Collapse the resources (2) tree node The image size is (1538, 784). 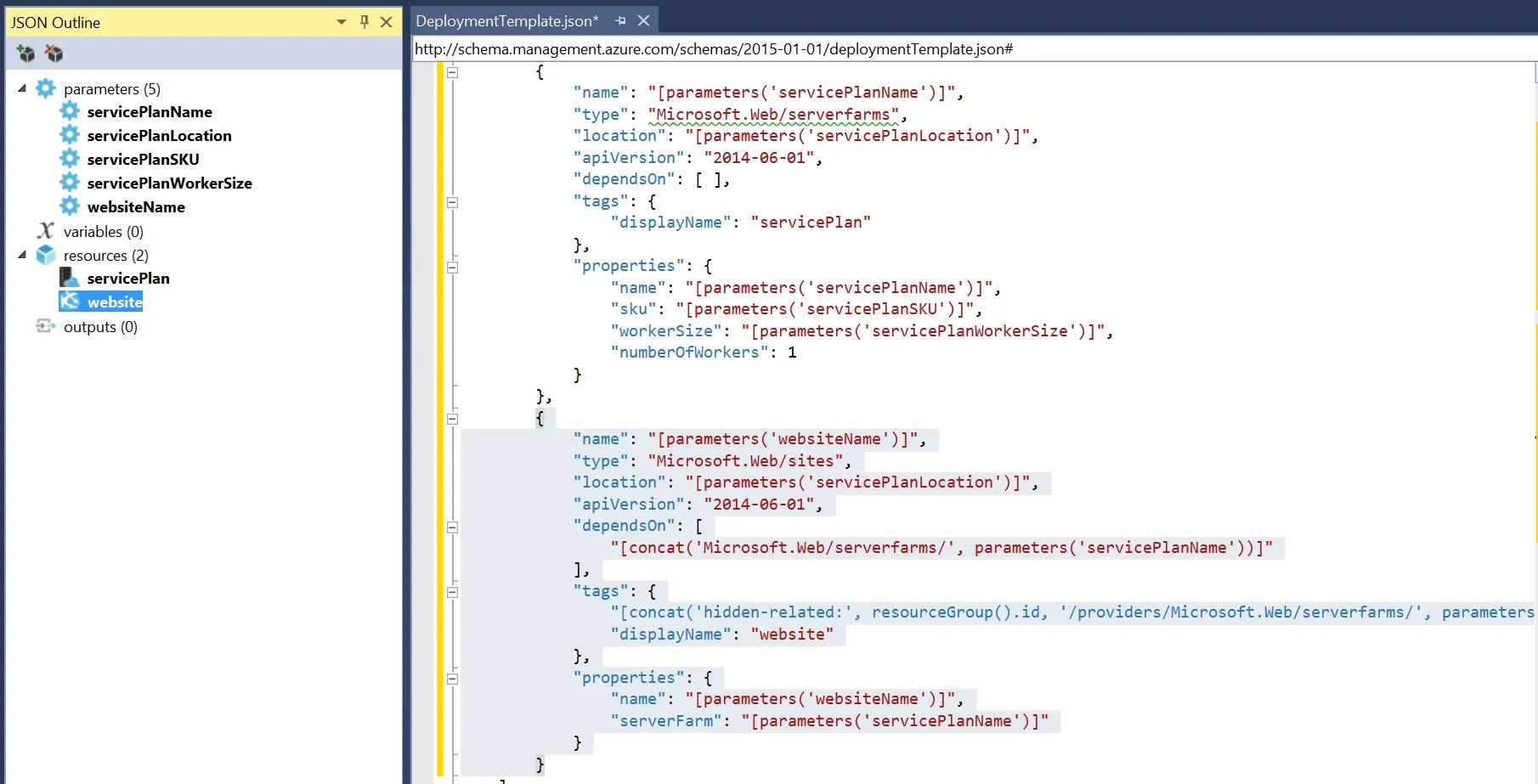coord(22,255)
